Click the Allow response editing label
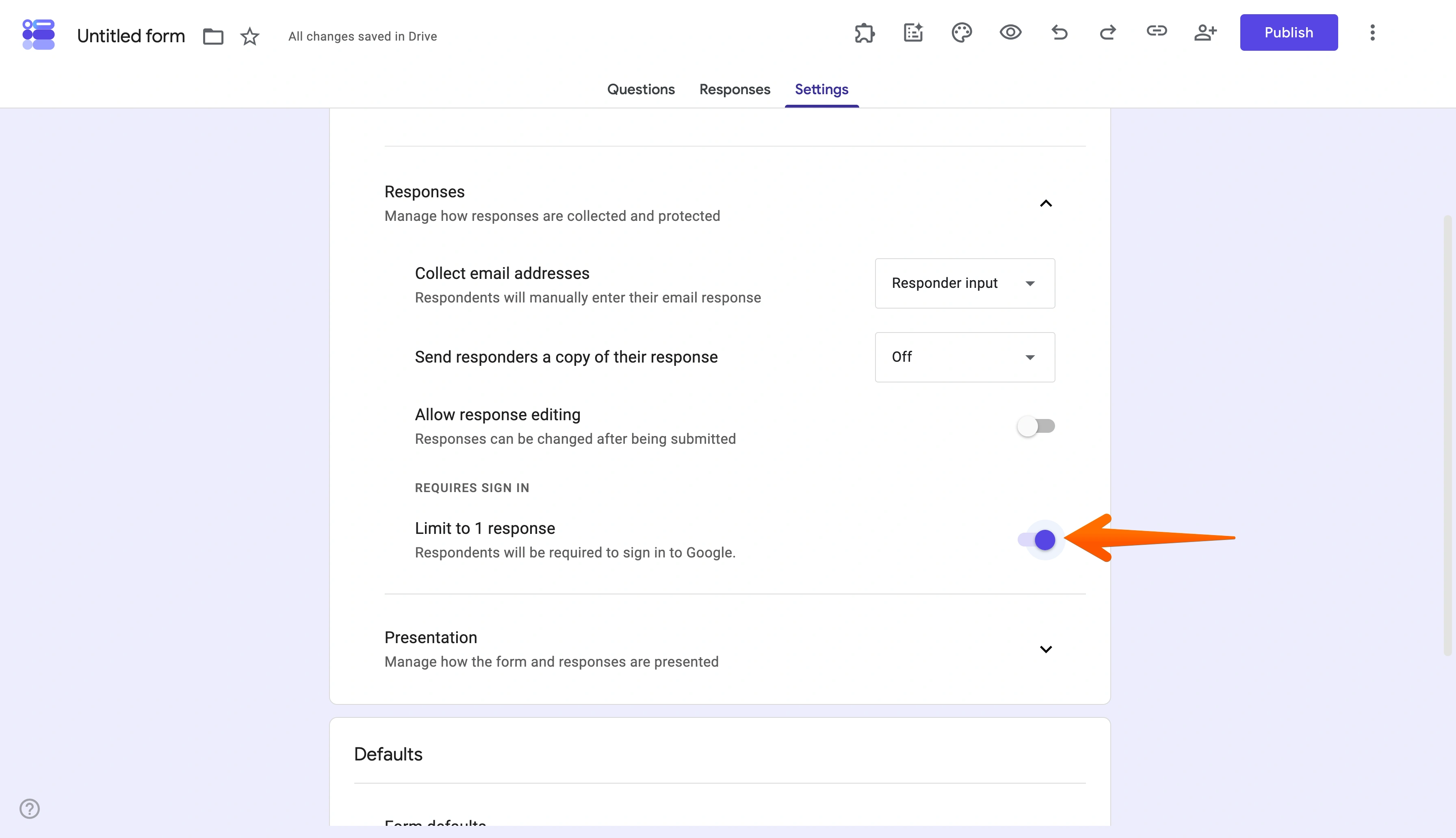The image size is (1456, 838). point(497,415)
